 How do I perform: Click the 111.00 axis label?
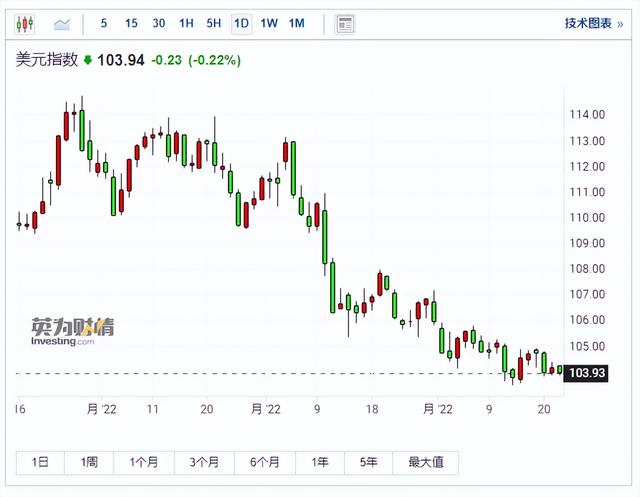coord(587,192)
